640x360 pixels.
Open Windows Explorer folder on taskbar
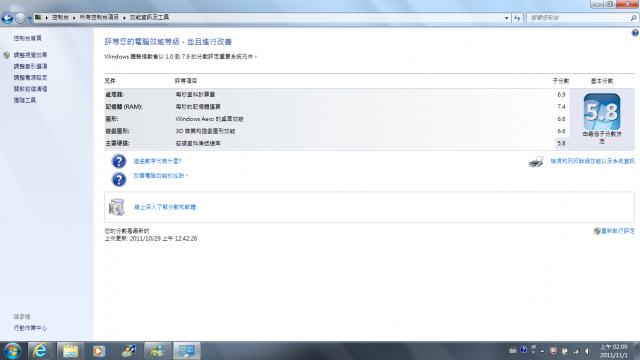coord(70,351)
